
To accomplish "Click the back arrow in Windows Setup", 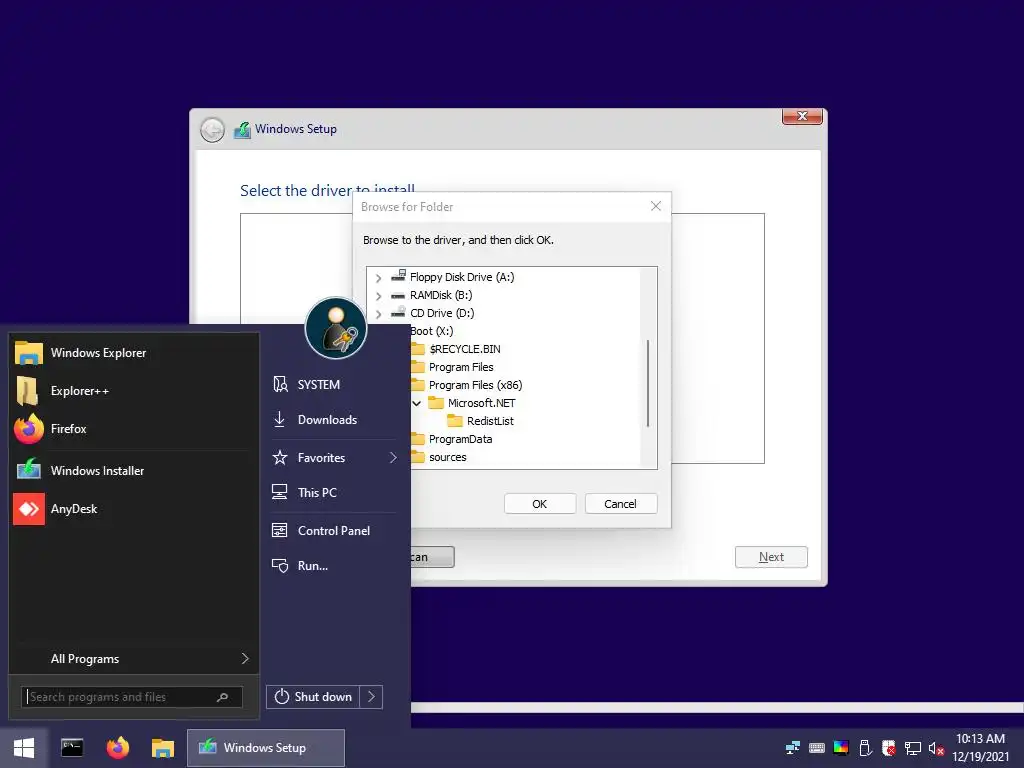I will coord(212,130).
